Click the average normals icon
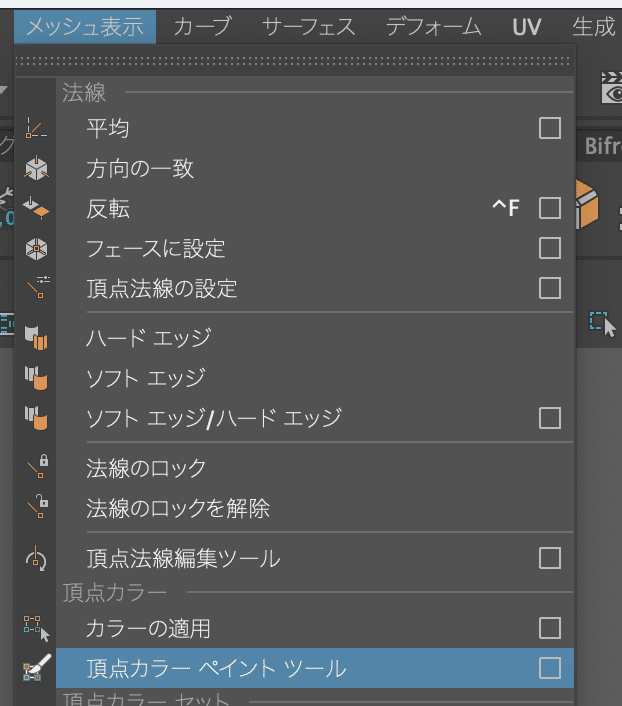Image resolution: width=622 pixels, height=706 pixels. coord(36,128)
